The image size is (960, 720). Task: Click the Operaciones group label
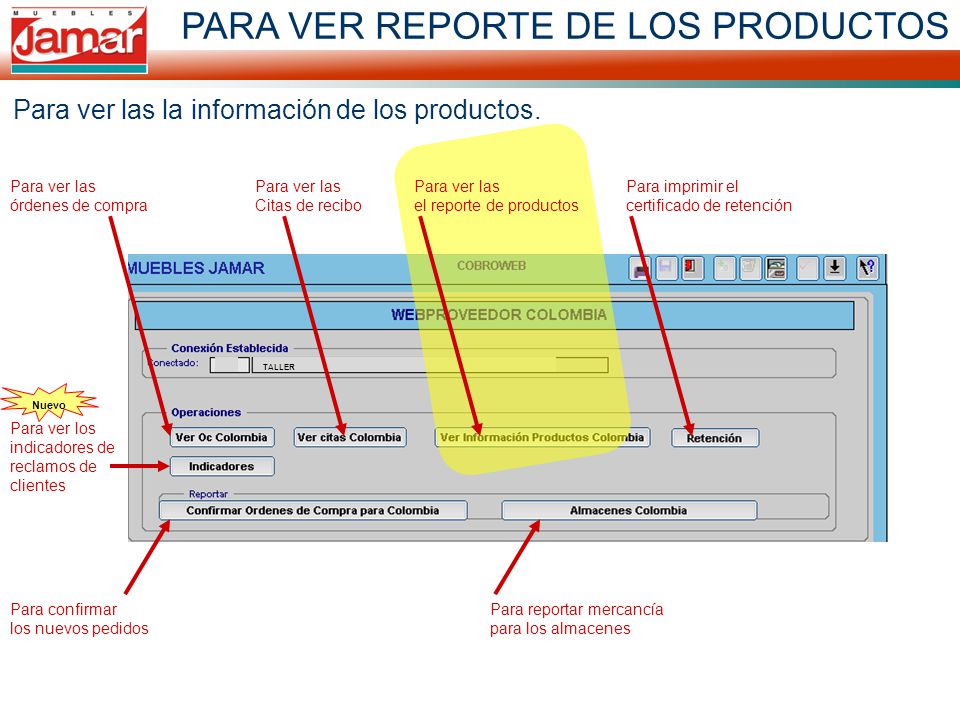206,412
